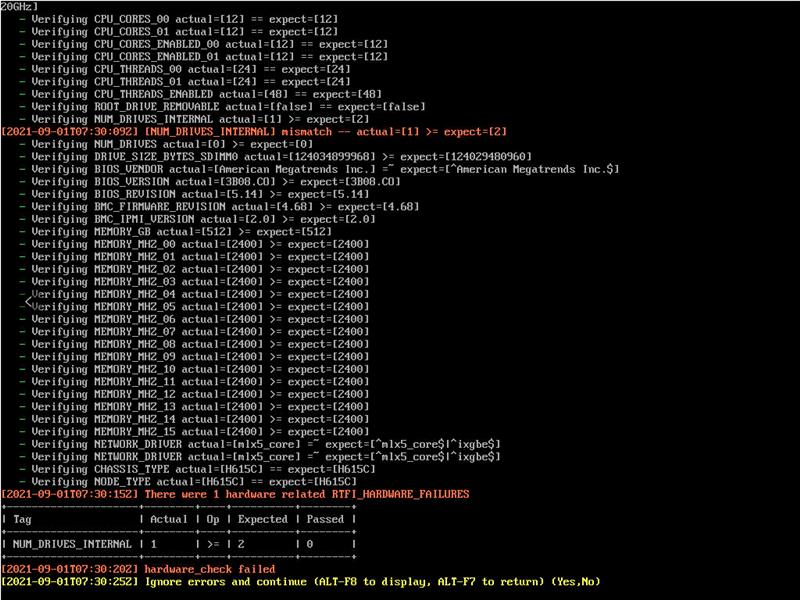Click the 'Expected' column header in table
This screenshot has height=600, width=800.
click(263, 519)
